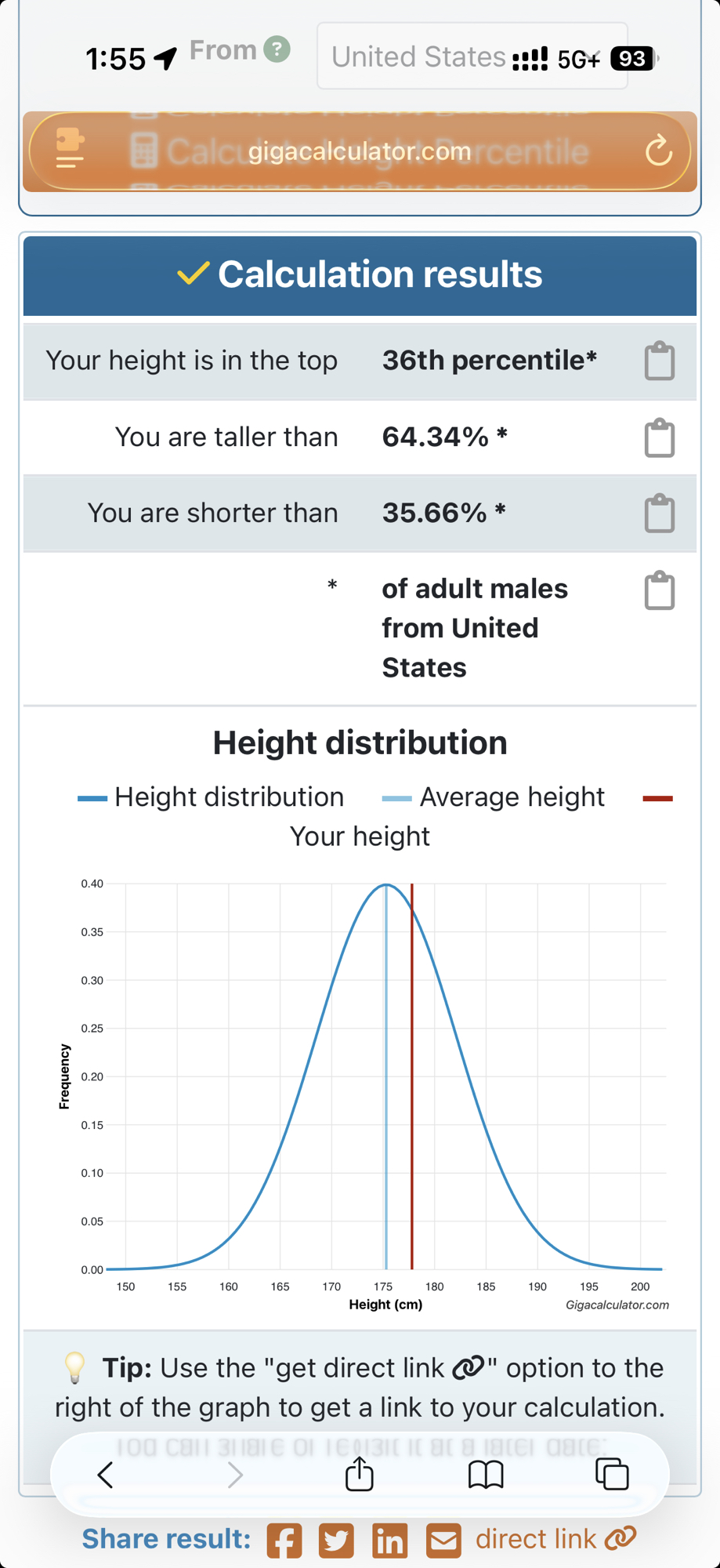Screen dimensions: 720x1568
Task: Show all open Safari tabs
Action: (x=612, y=1474)
